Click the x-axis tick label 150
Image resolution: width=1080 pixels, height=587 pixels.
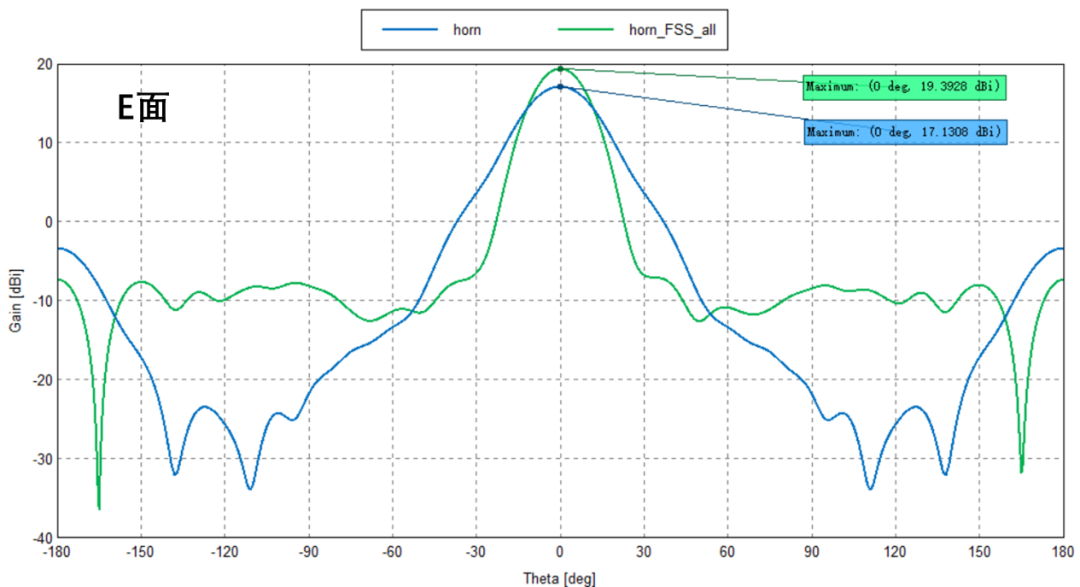[x=979, y=552]
